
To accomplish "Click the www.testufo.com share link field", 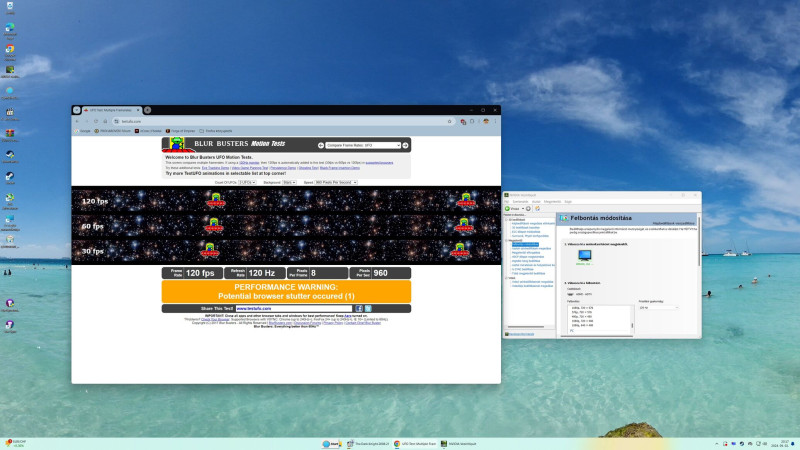I will pos(294,309).
